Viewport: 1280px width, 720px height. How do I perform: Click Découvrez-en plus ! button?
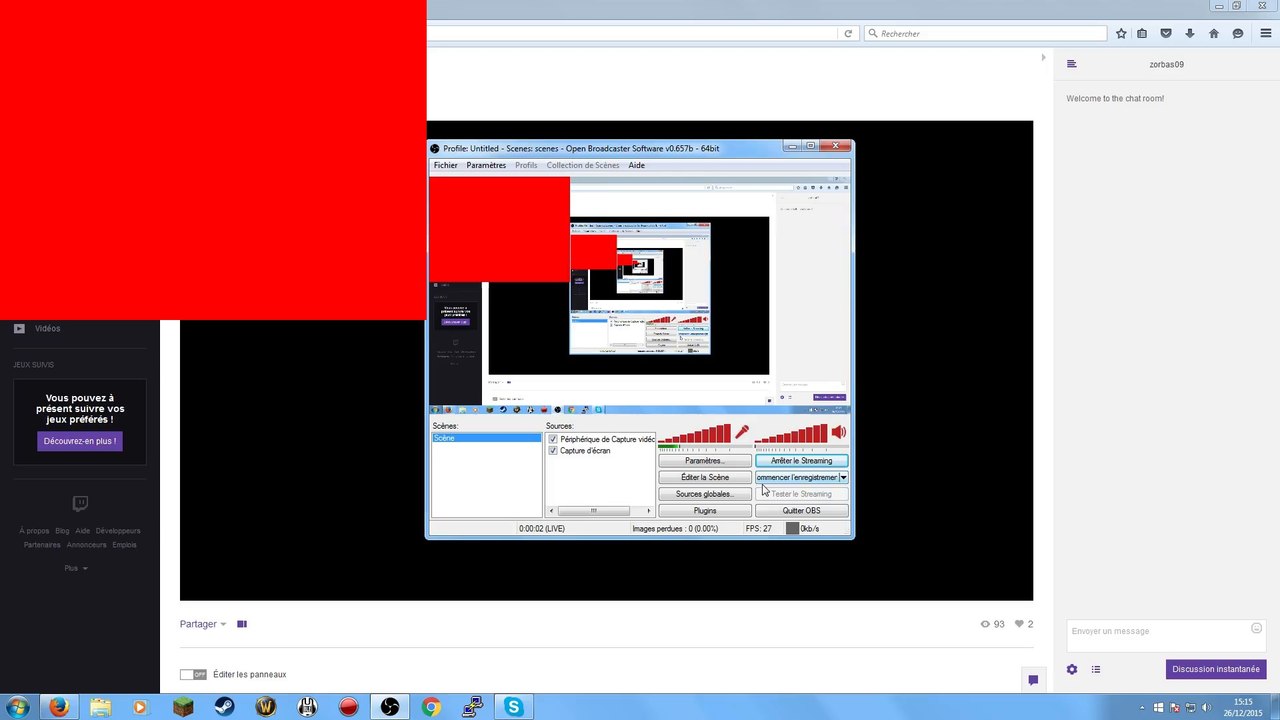coord(80,441)
